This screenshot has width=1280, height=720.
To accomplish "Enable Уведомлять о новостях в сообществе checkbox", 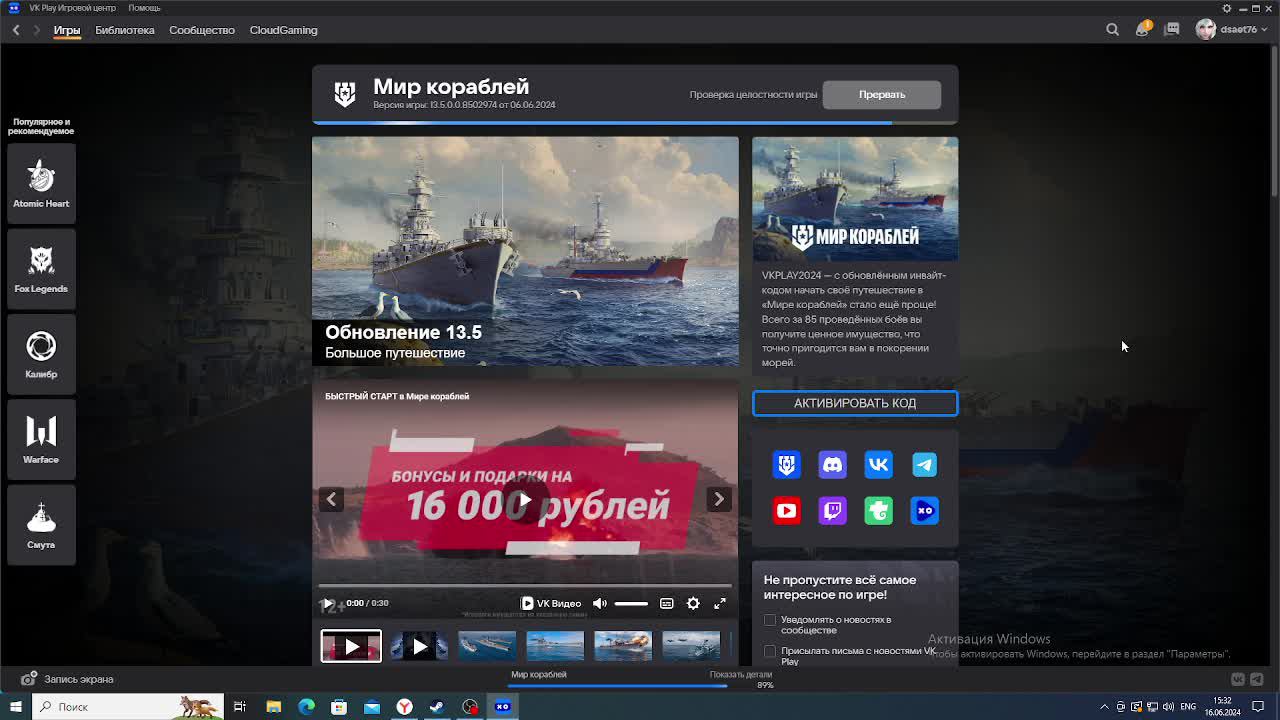I will (770, 620).
